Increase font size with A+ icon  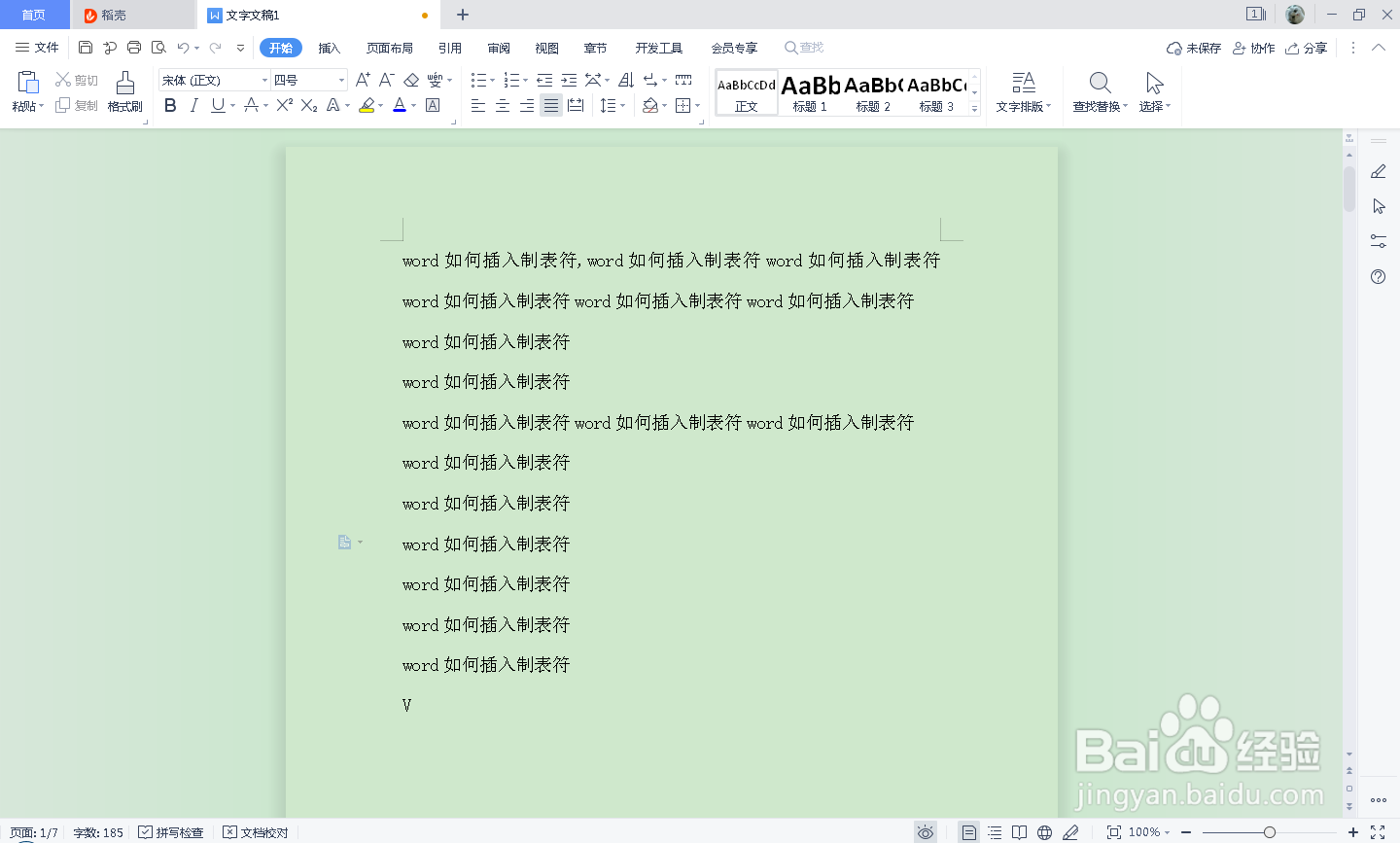tap(363, 80)
